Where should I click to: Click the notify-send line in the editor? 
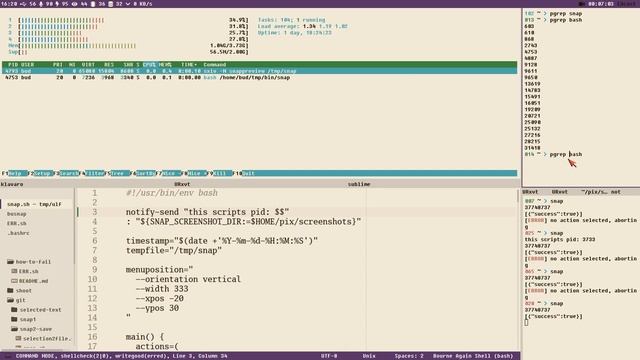(207, 212)
